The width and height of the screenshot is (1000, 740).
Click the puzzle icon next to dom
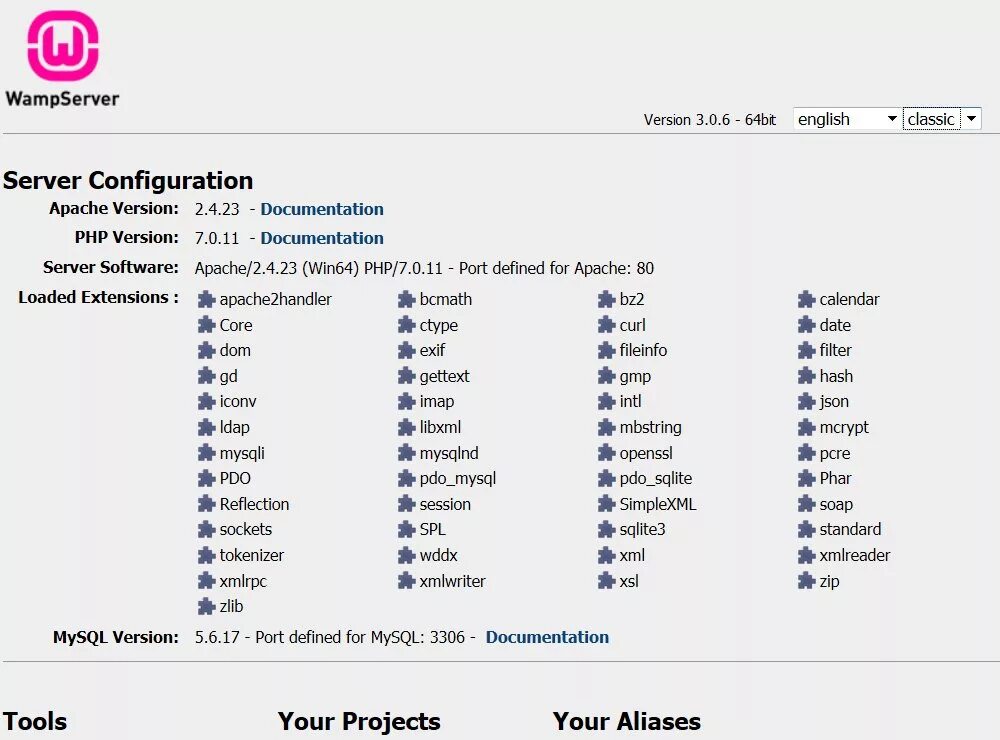(206, 351)
